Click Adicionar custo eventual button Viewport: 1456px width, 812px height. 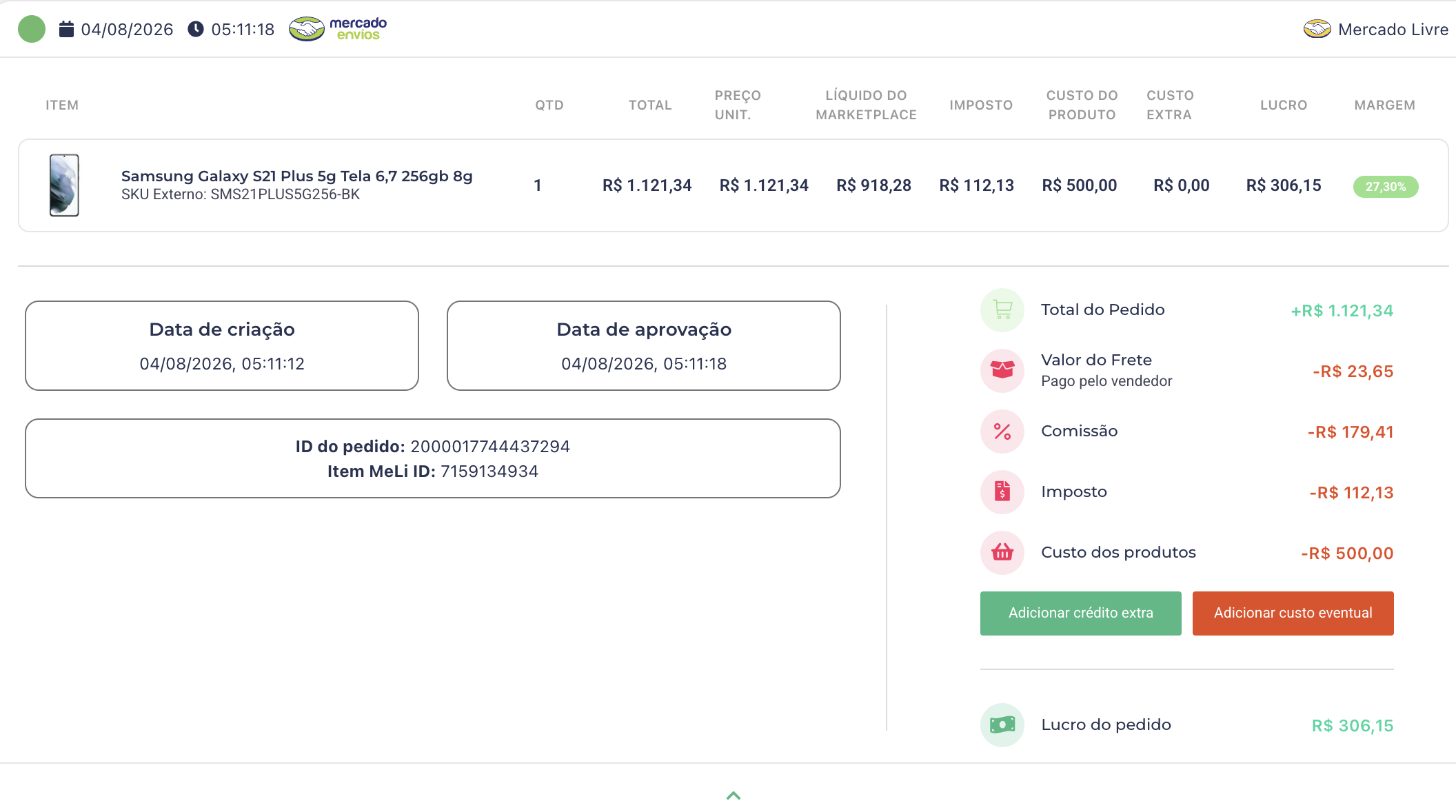pyautogui.click(x=1293, y=613)
